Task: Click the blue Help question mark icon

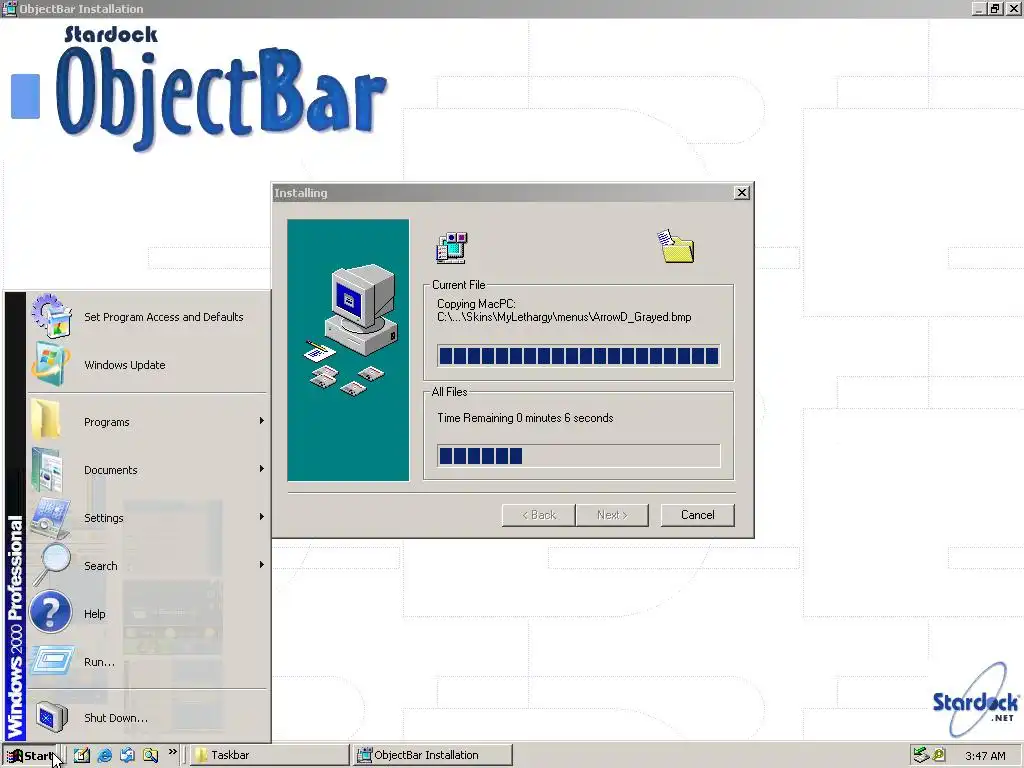Action: coord(51,613)
